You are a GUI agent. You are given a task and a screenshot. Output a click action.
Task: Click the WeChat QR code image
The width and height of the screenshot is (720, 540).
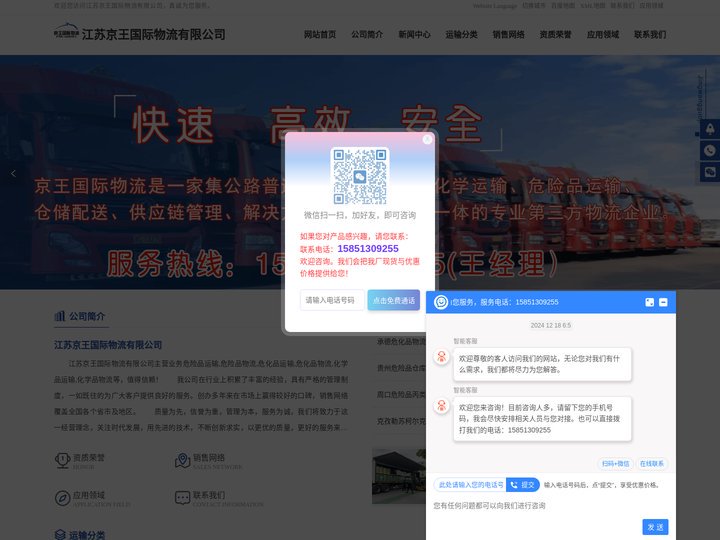360,176
